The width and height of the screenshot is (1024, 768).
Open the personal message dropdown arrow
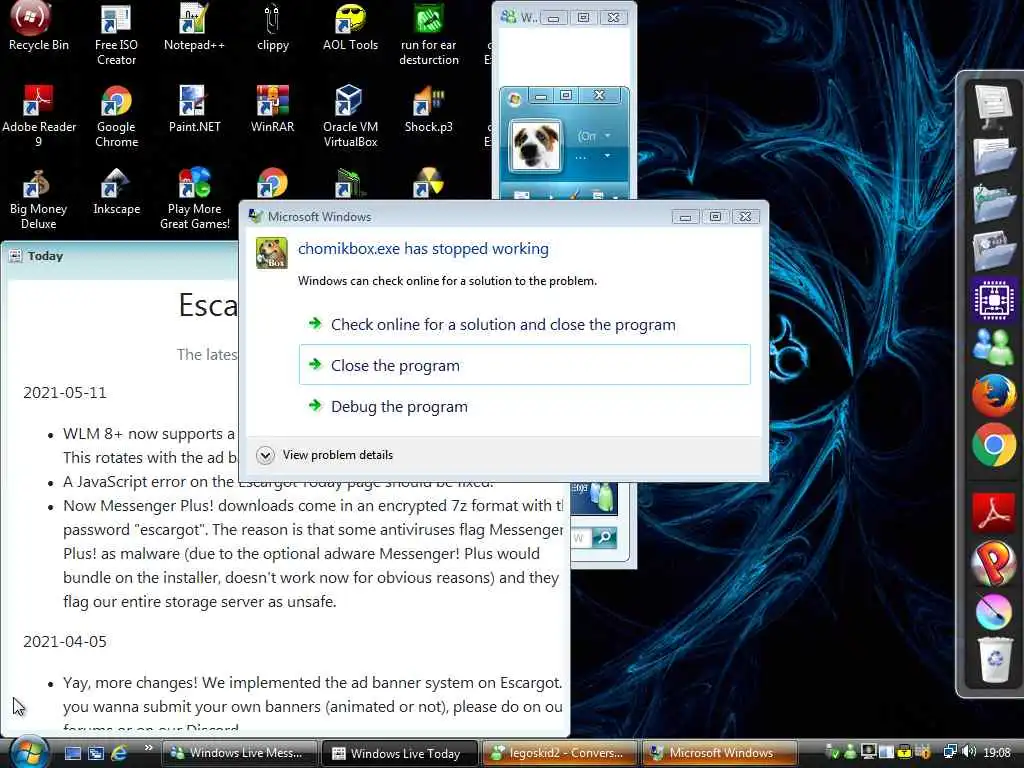click(x=607, y=155)
